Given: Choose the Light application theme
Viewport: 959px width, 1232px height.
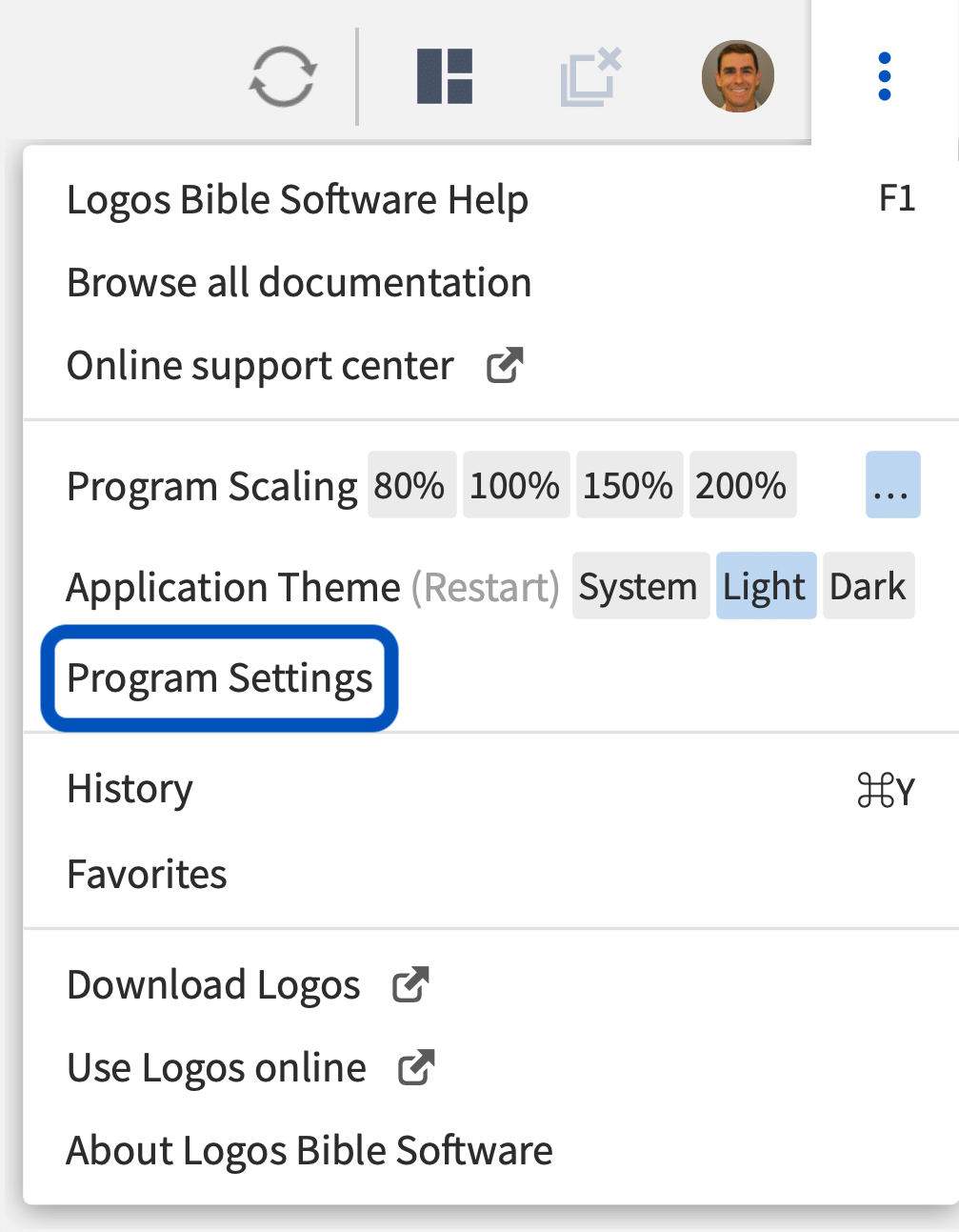Looking at the screenshot, I should pos(765,587).
